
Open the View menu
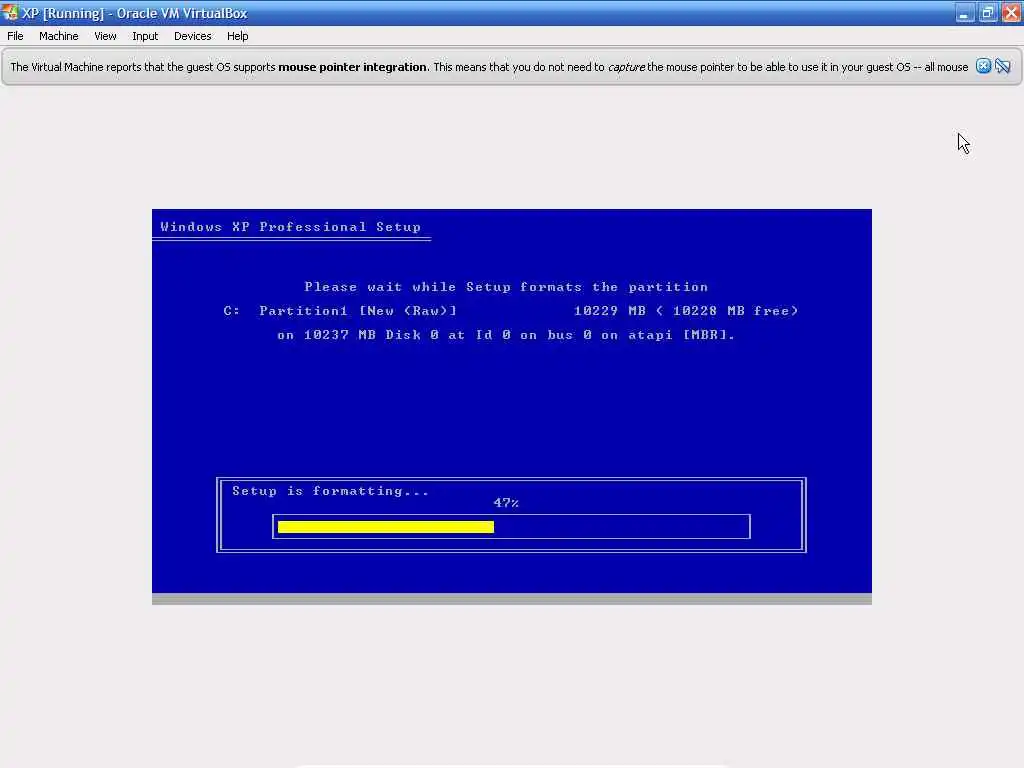[105, 36]
